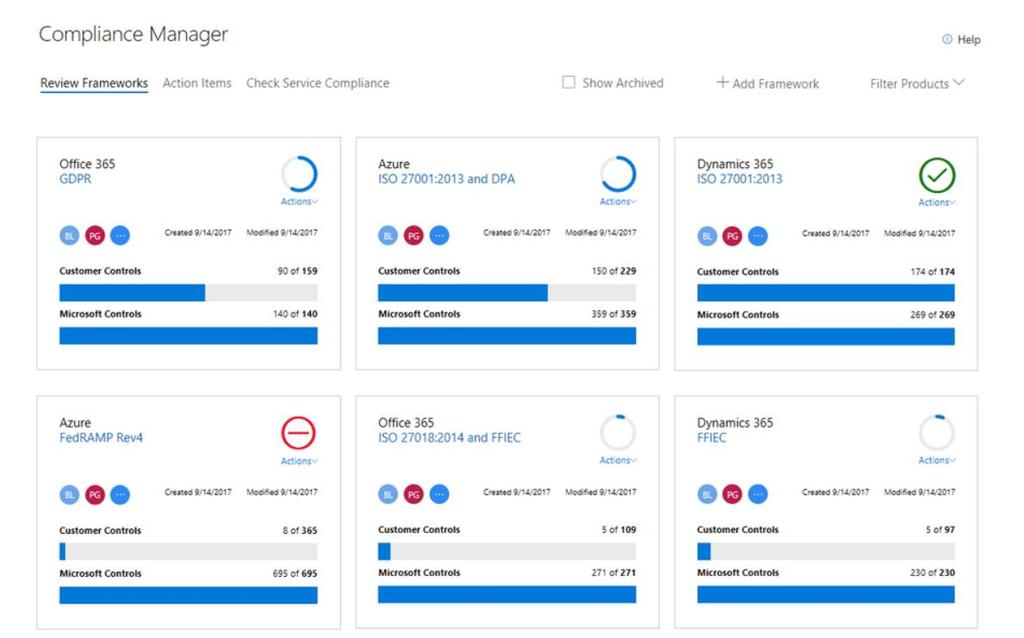1024x638 pixels.
Task: Click Microsoft Controls bar on Office 365 ISO 27018:2014
Action: (507, 594)
